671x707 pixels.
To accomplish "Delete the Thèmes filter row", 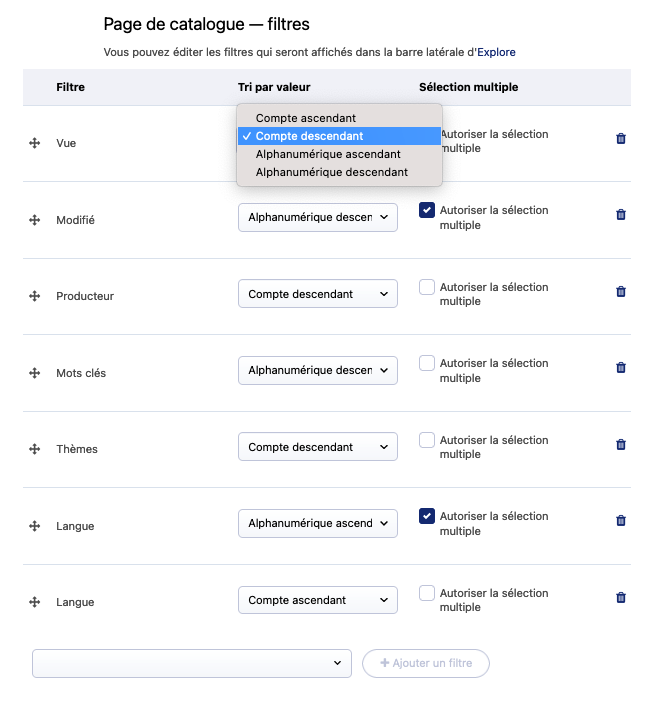I will [x=620, y=445].
